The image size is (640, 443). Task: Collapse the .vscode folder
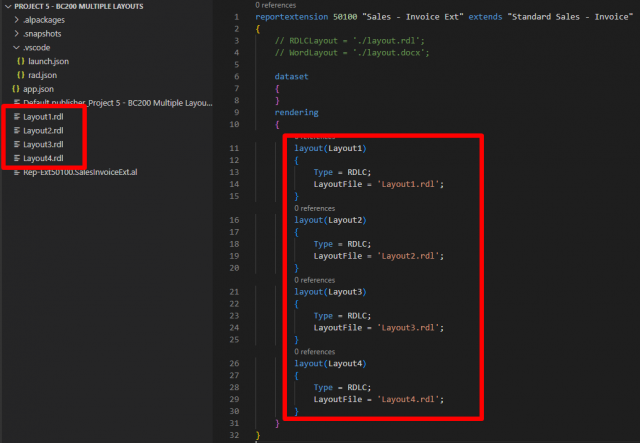tap(16, 47)
